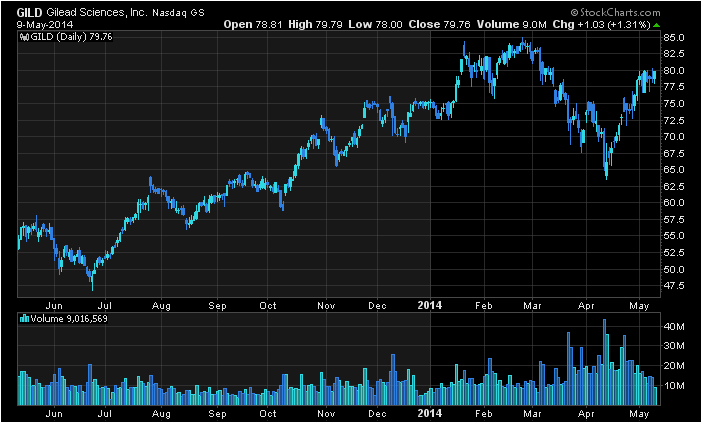
Task: Click the 30M volume axis label
Action: (x=674, y=346)
